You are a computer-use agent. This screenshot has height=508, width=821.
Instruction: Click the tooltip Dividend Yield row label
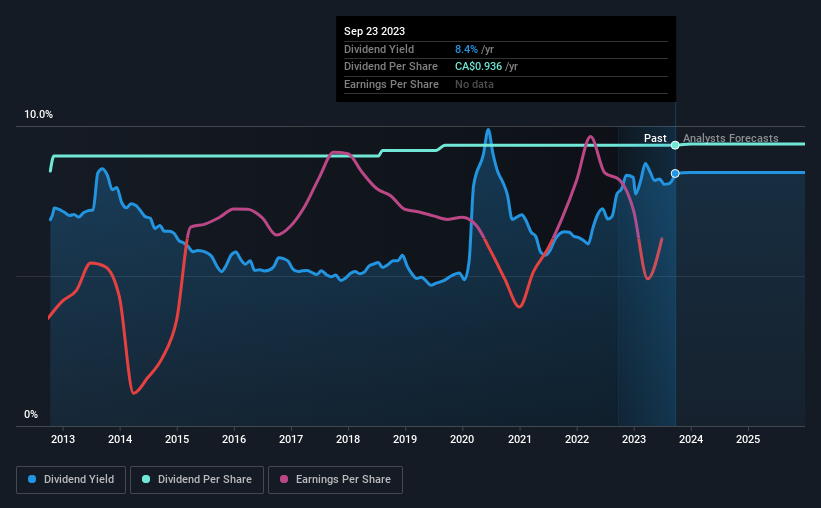pyautogui.click(x=379, y=49)
